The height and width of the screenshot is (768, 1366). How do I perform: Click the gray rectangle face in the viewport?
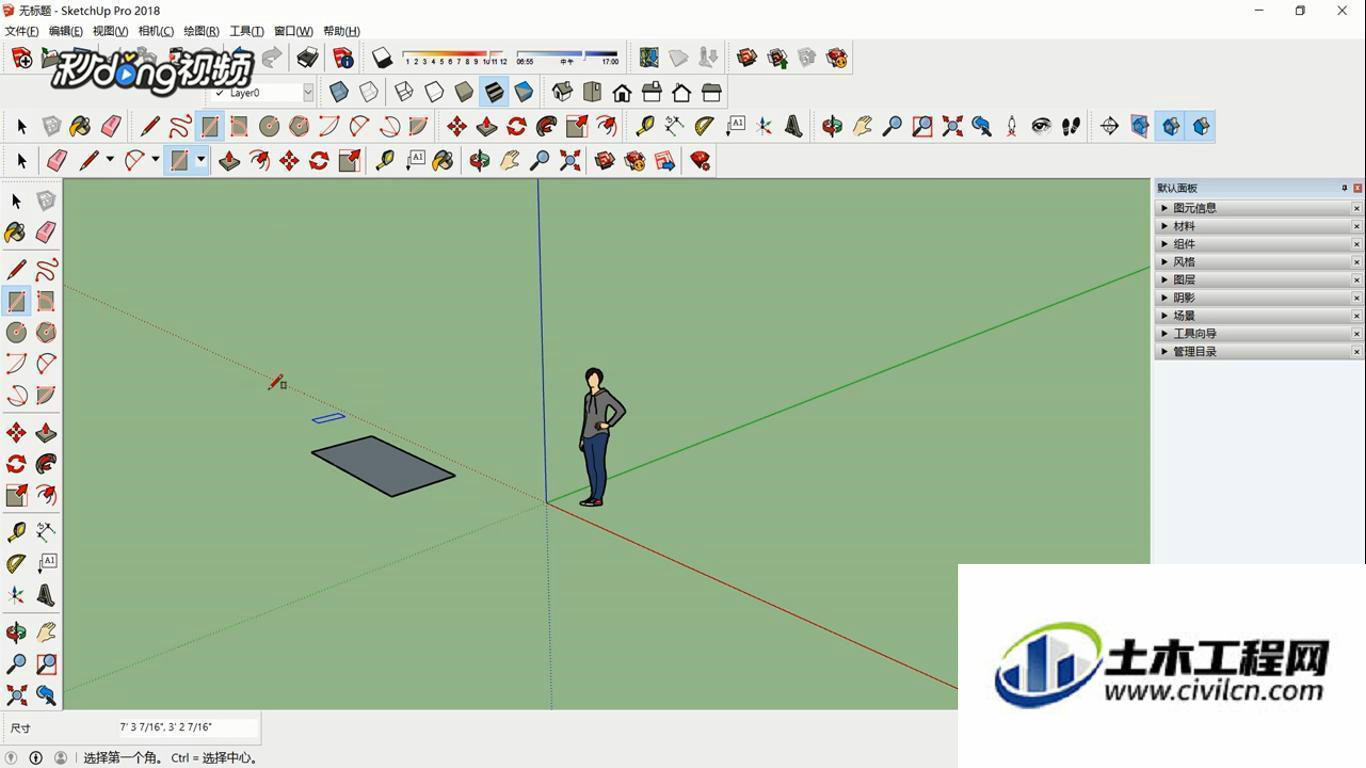[x=383, y=466]
